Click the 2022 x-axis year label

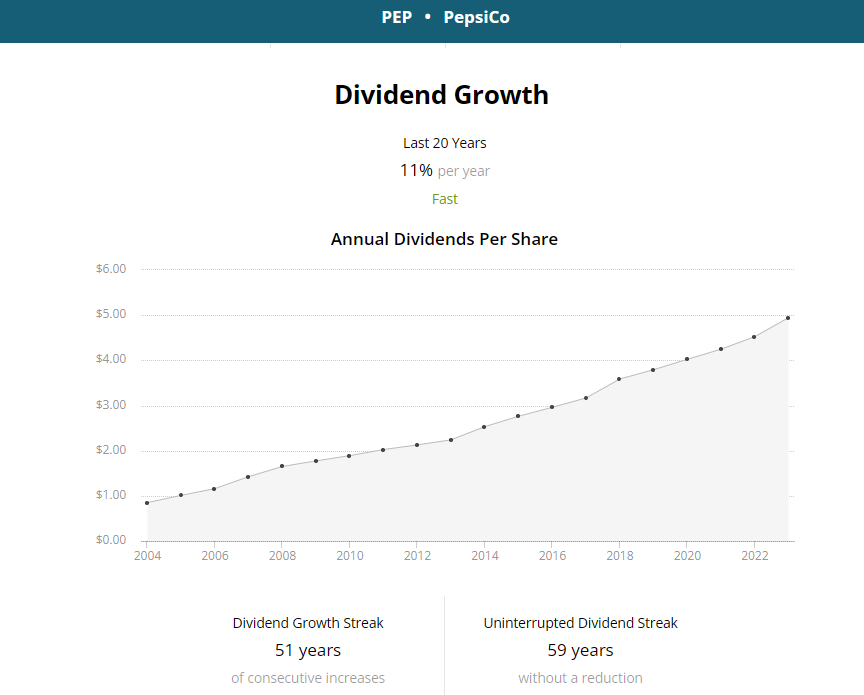pyautogui.click(x=754, y=556)
